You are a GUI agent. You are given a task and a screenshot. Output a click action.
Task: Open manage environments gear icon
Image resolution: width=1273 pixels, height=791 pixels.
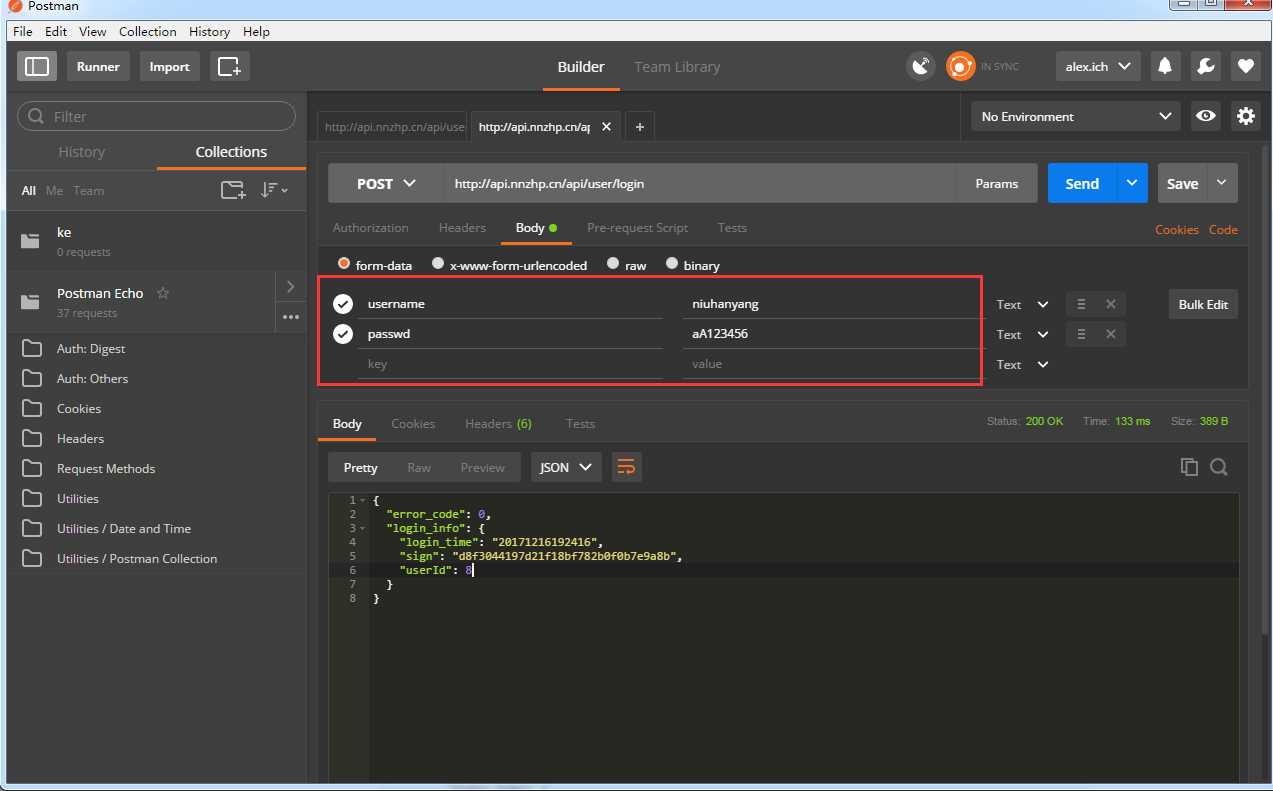coord(1245,116)
